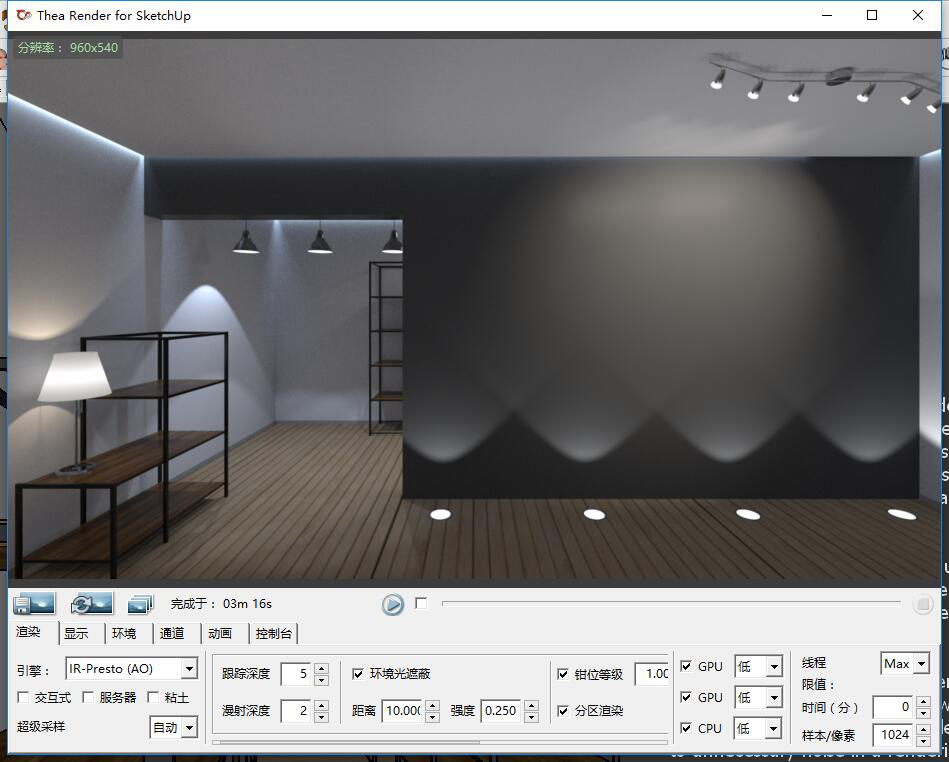Increase 时间（分）limit with up arrow
949x762 pixels.
point(923,701)
